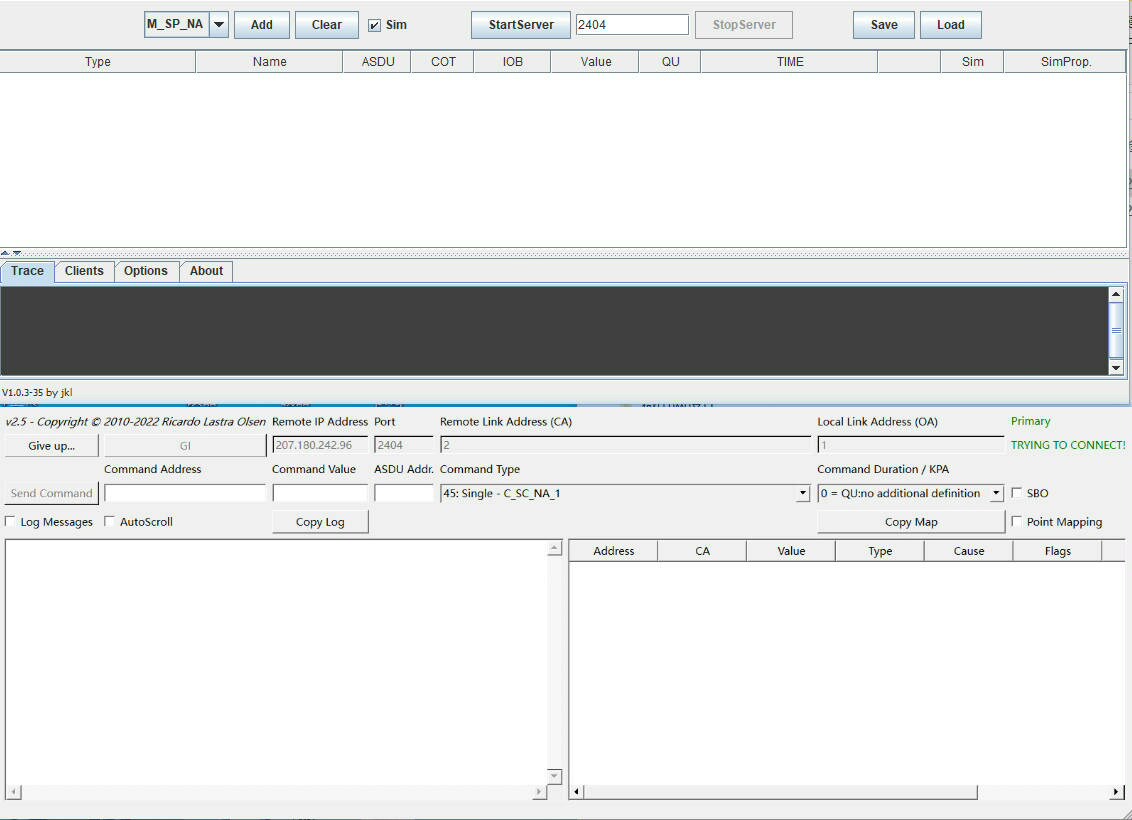Save the current configuration
1132x820 pixels.
883,25
